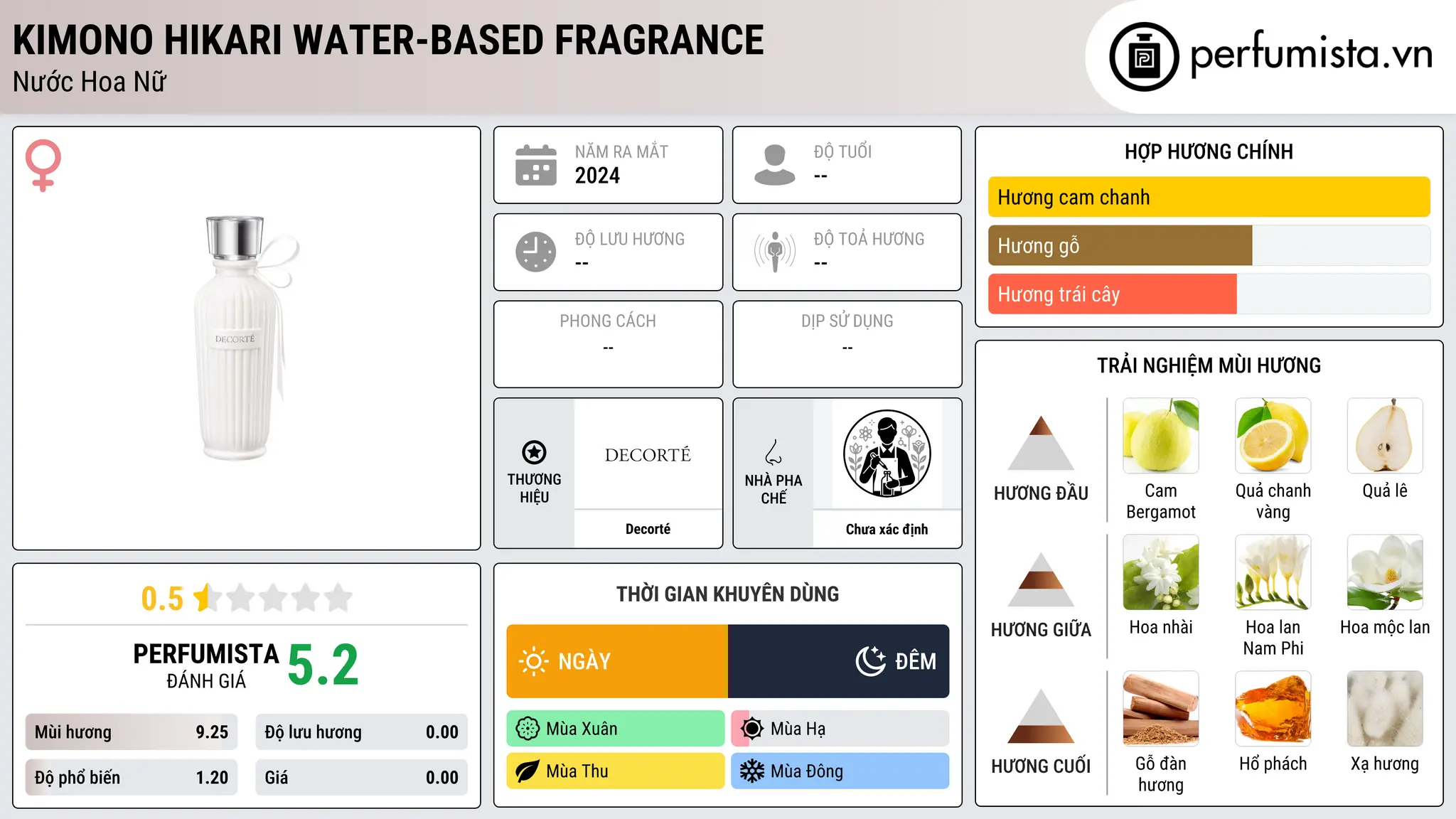
Task: Click the Độ lưu hương 0.00 score row
Action: [x=361, y=732]
